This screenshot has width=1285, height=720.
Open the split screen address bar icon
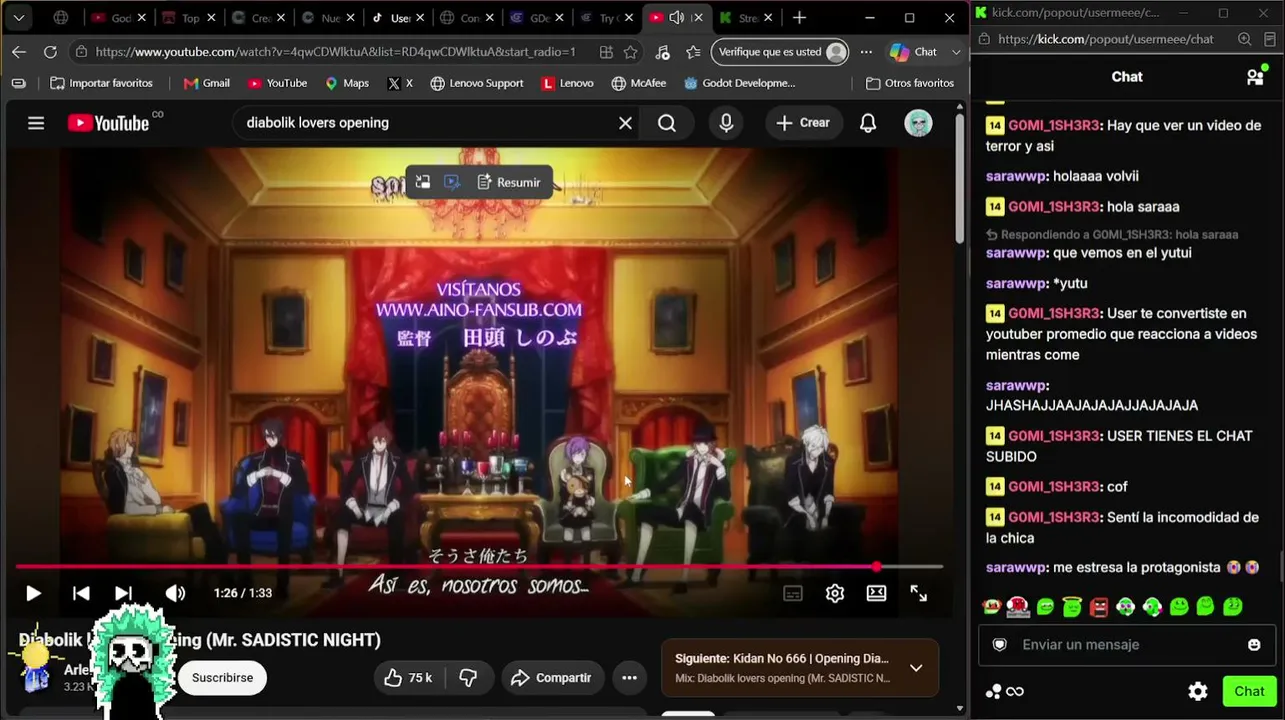tap(606, 52)
